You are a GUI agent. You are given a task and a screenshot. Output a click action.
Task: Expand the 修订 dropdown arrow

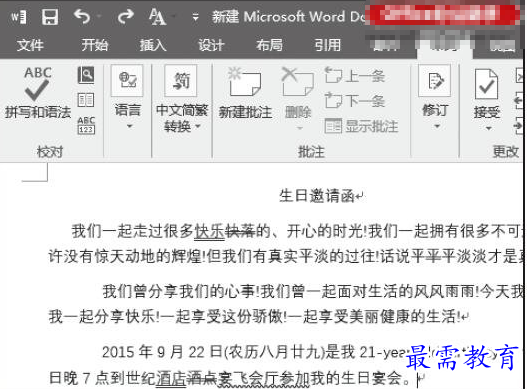coord(437,126)
